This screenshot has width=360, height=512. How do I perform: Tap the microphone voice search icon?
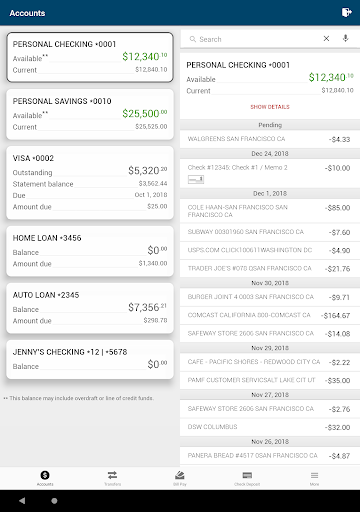(346, 39)
